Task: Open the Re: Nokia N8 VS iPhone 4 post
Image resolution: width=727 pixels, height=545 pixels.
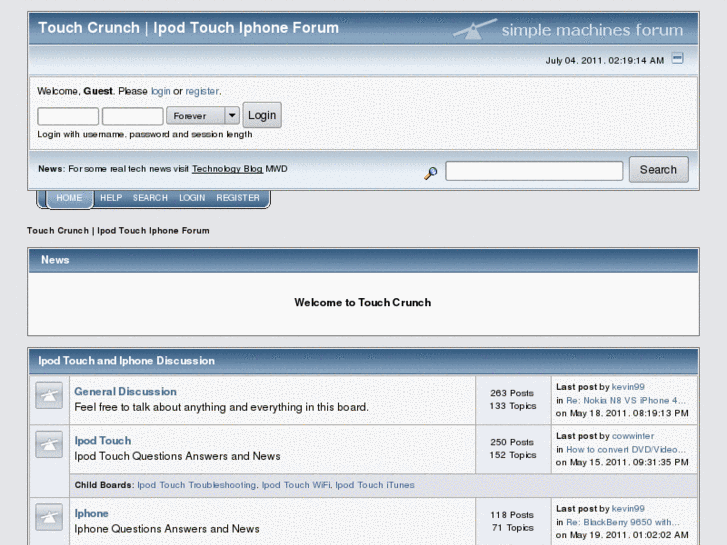Action: (x=625, y=400)
